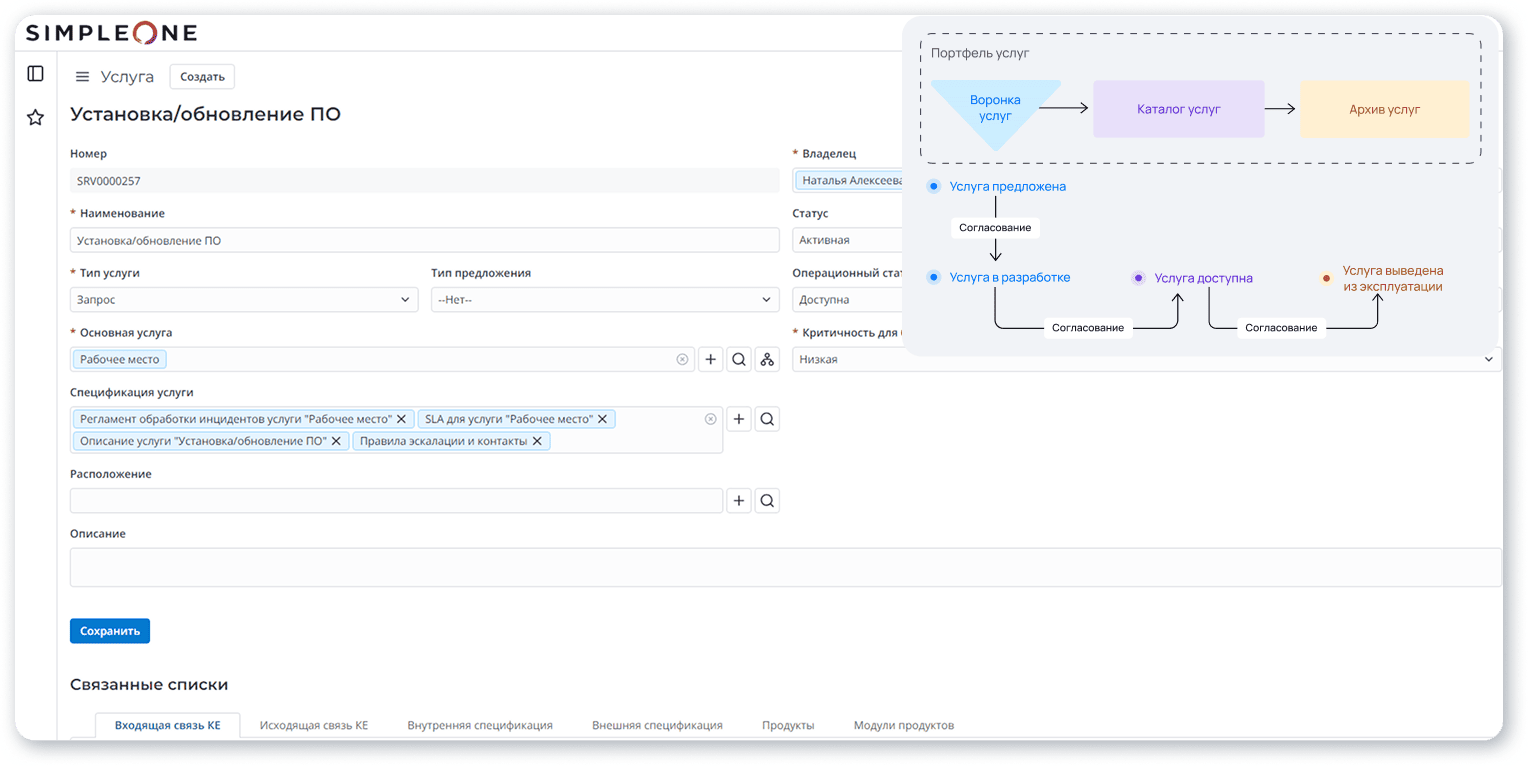The image size is (1528, 766).
Task: Add item to Спецификация услуги with plus
Action: (738, 420)
